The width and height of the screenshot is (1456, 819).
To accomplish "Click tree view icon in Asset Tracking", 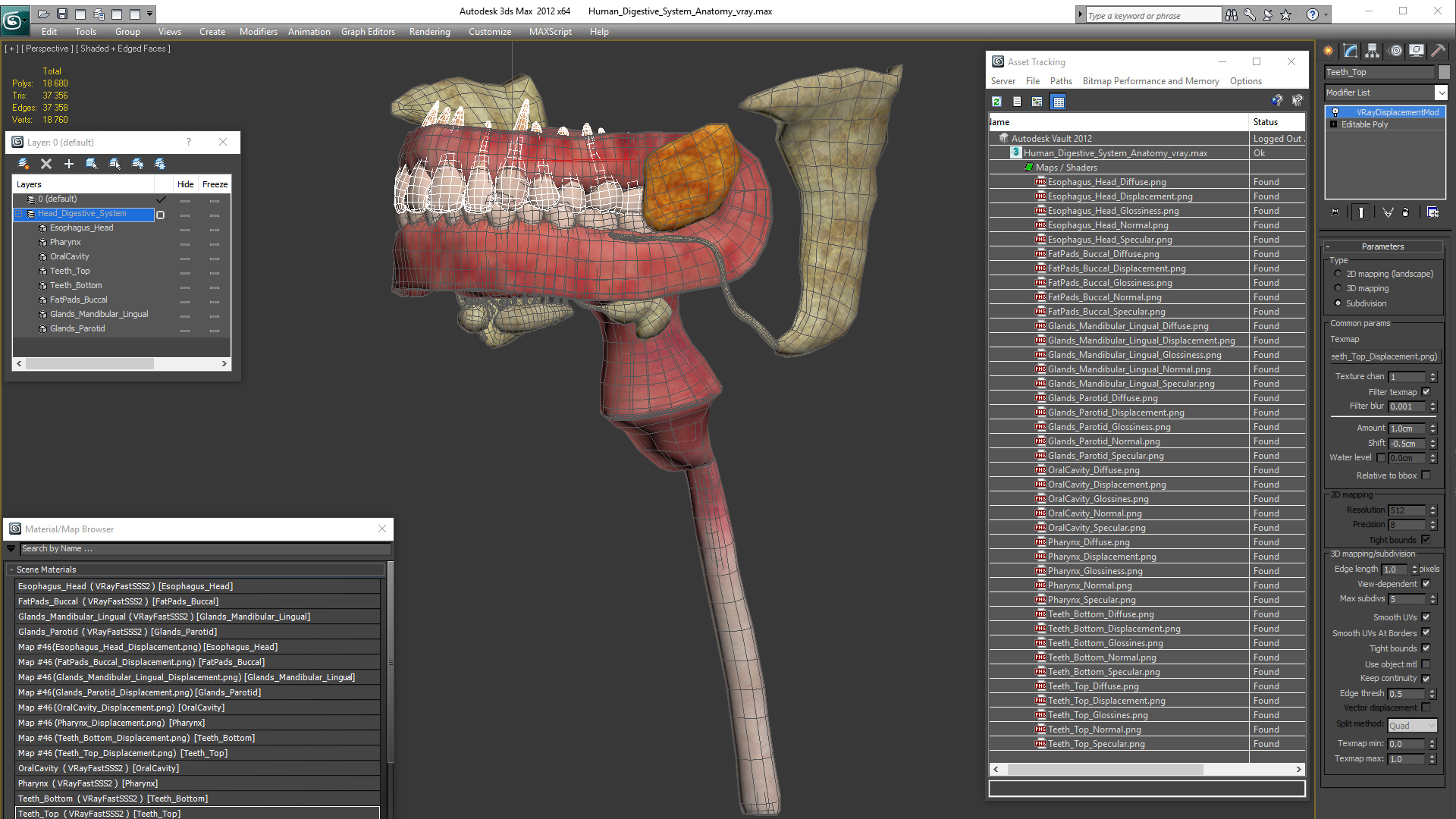I will (1037, 102).
